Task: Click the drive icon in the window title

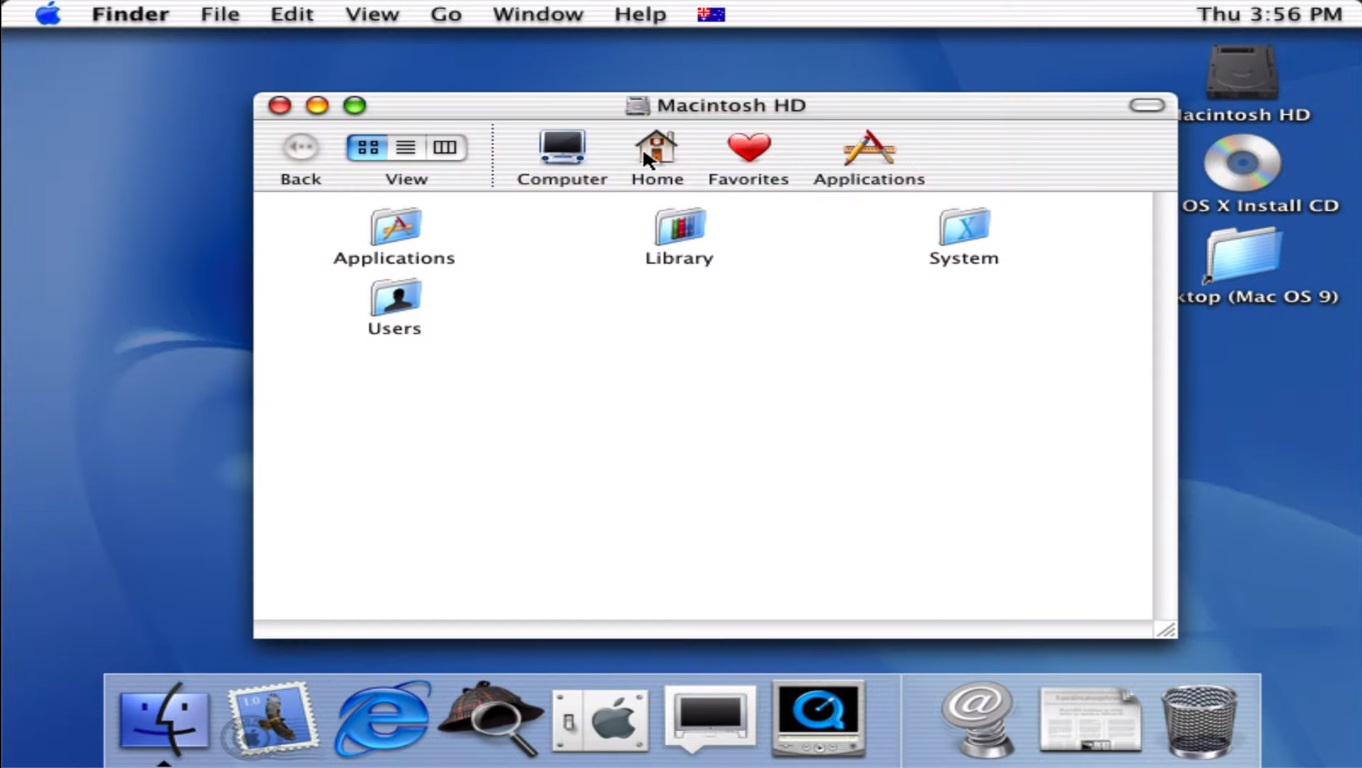Action: click(637, 105)
